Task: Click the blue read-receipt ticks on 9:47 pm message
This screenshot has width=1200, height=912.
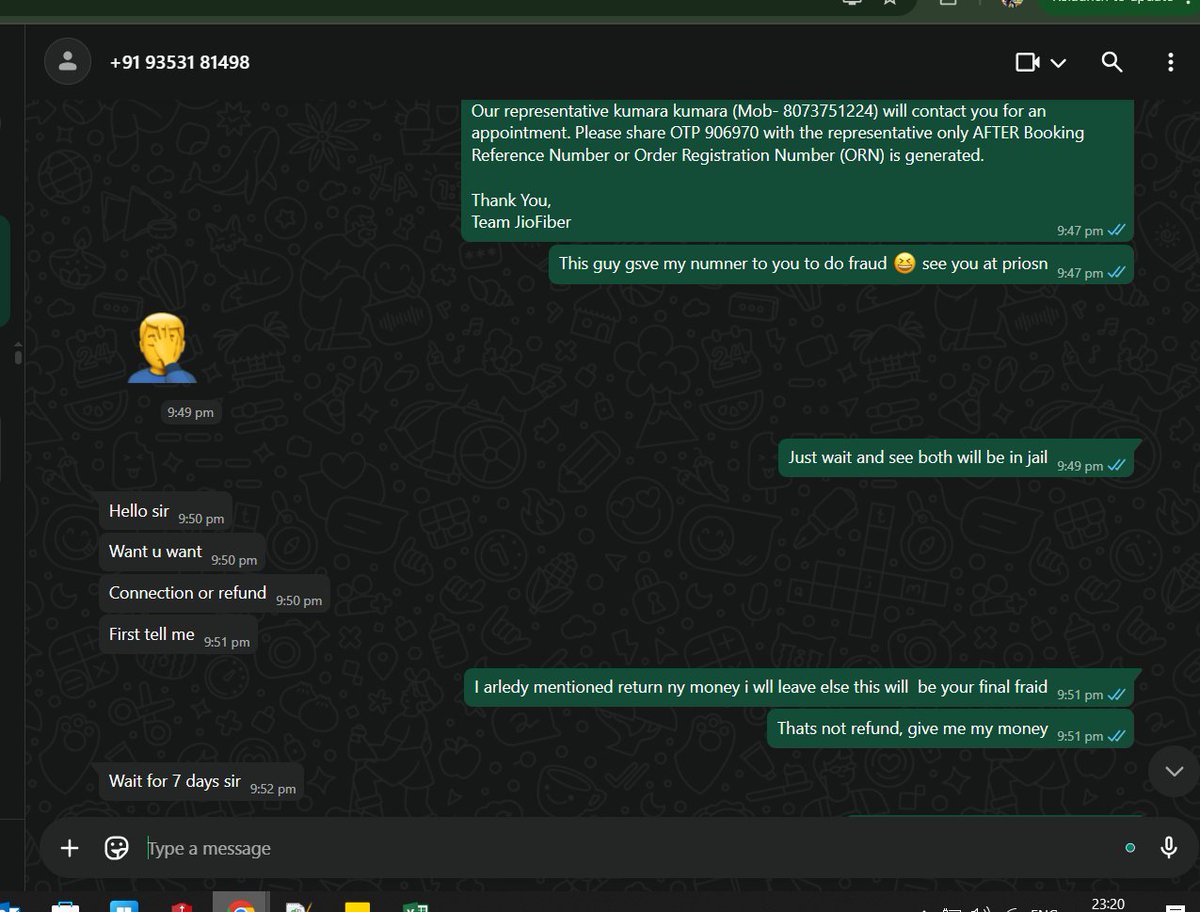Action: tap(1118, 230)
